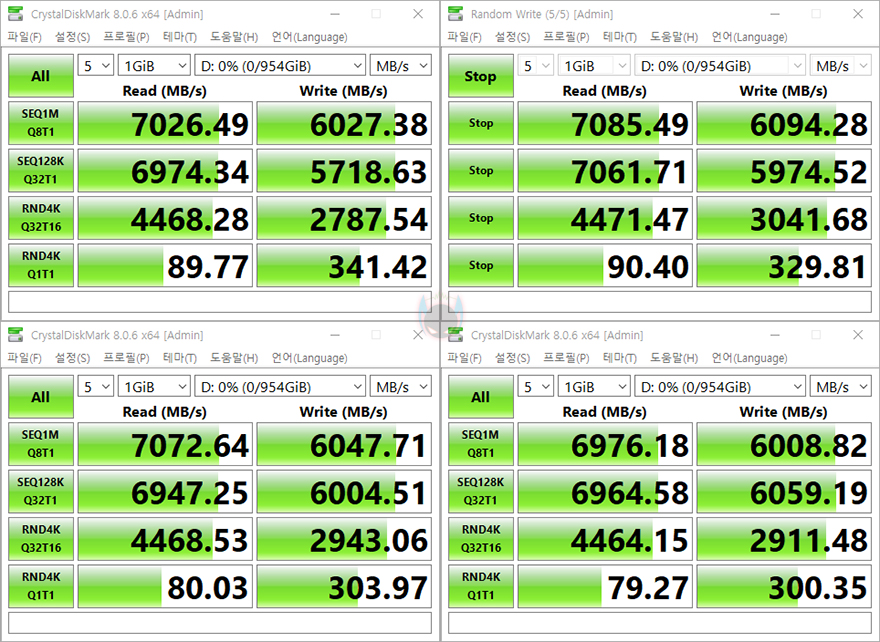Image resolution: width=880 pixels, height=642 pixels.
Task: Open MB/s unit dropdown in bottom-right window
Action: point(841,387)
